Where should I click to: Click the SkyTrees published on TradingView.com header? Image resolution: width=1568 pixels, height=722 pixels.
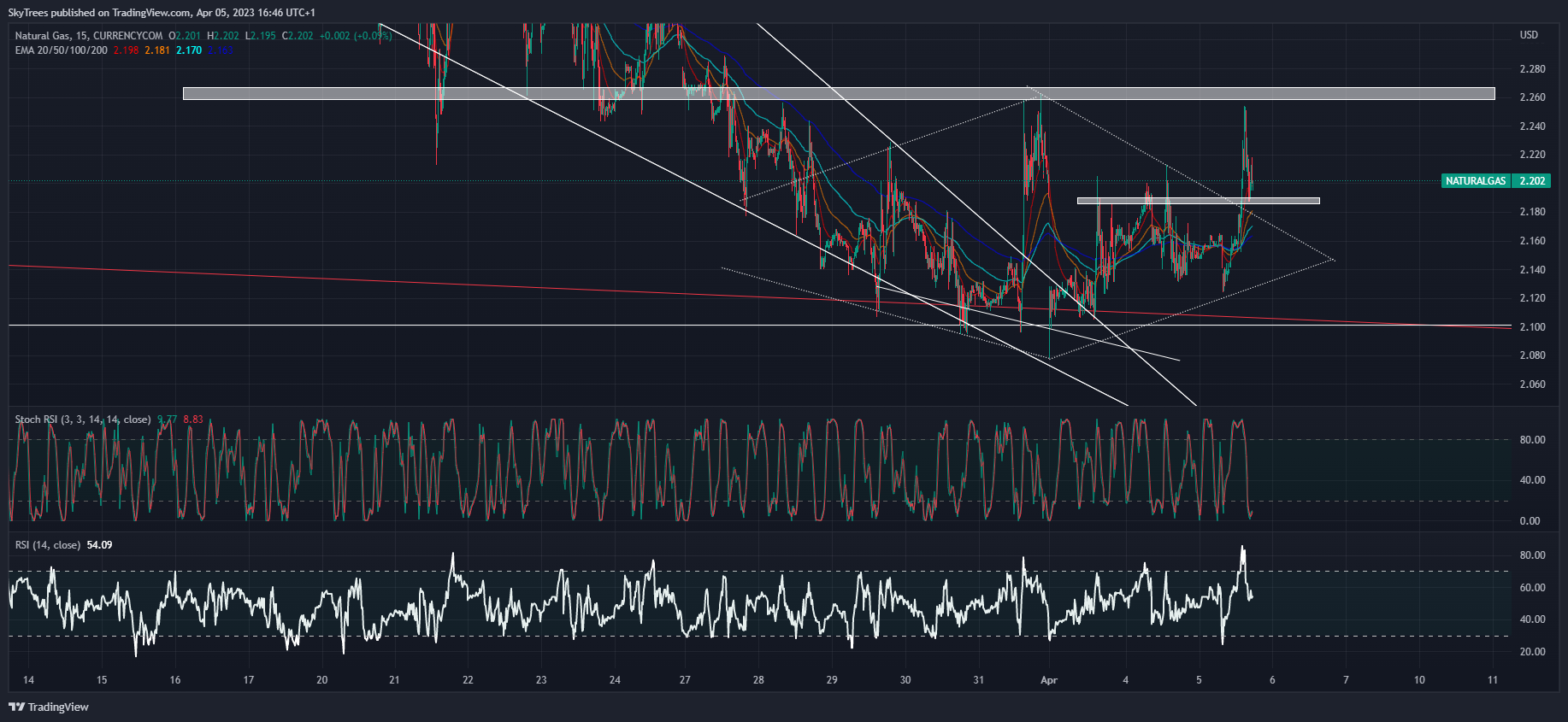(162, 13)
